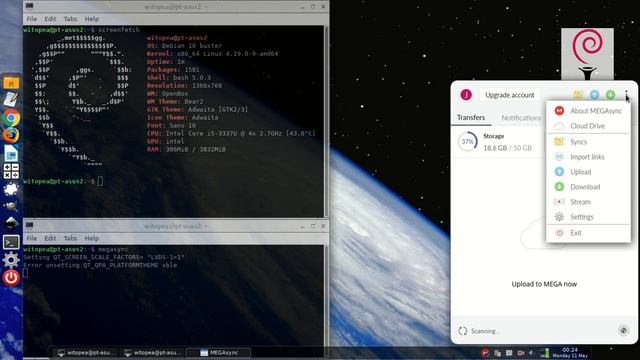Open Tabs menu in screenfetch terminal
Viewport: 640px width, 360px height.
tap(70, 19)
